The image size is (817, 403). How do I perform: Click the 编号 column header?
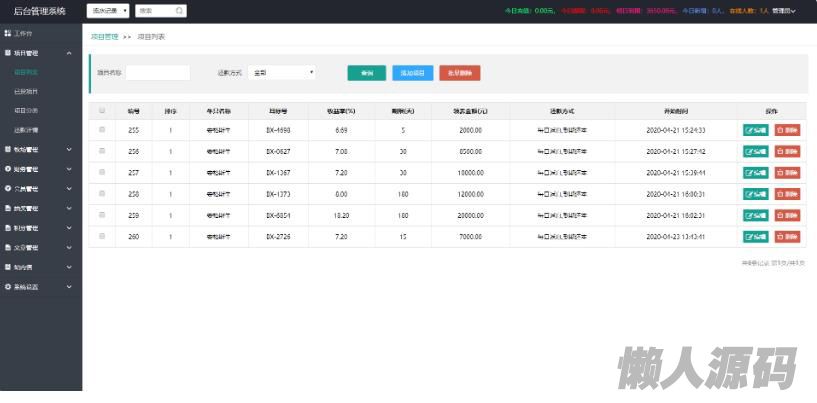[133, 111]
